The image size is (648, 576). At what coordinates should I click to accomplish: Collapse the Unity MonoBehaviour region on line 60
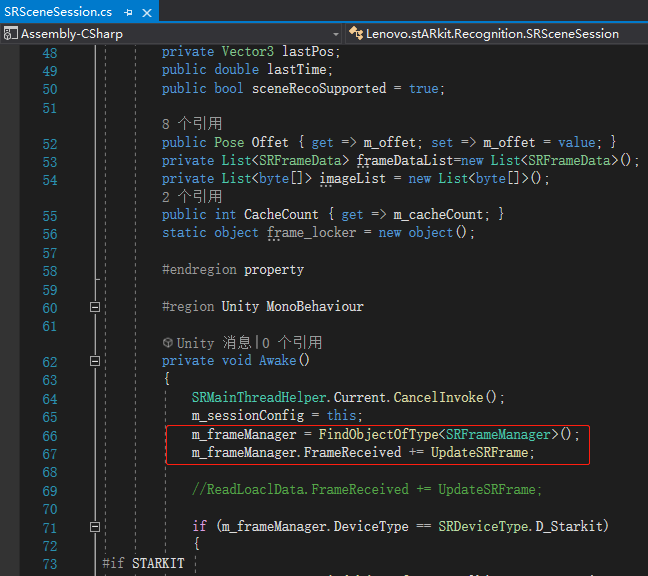[95, 307]
